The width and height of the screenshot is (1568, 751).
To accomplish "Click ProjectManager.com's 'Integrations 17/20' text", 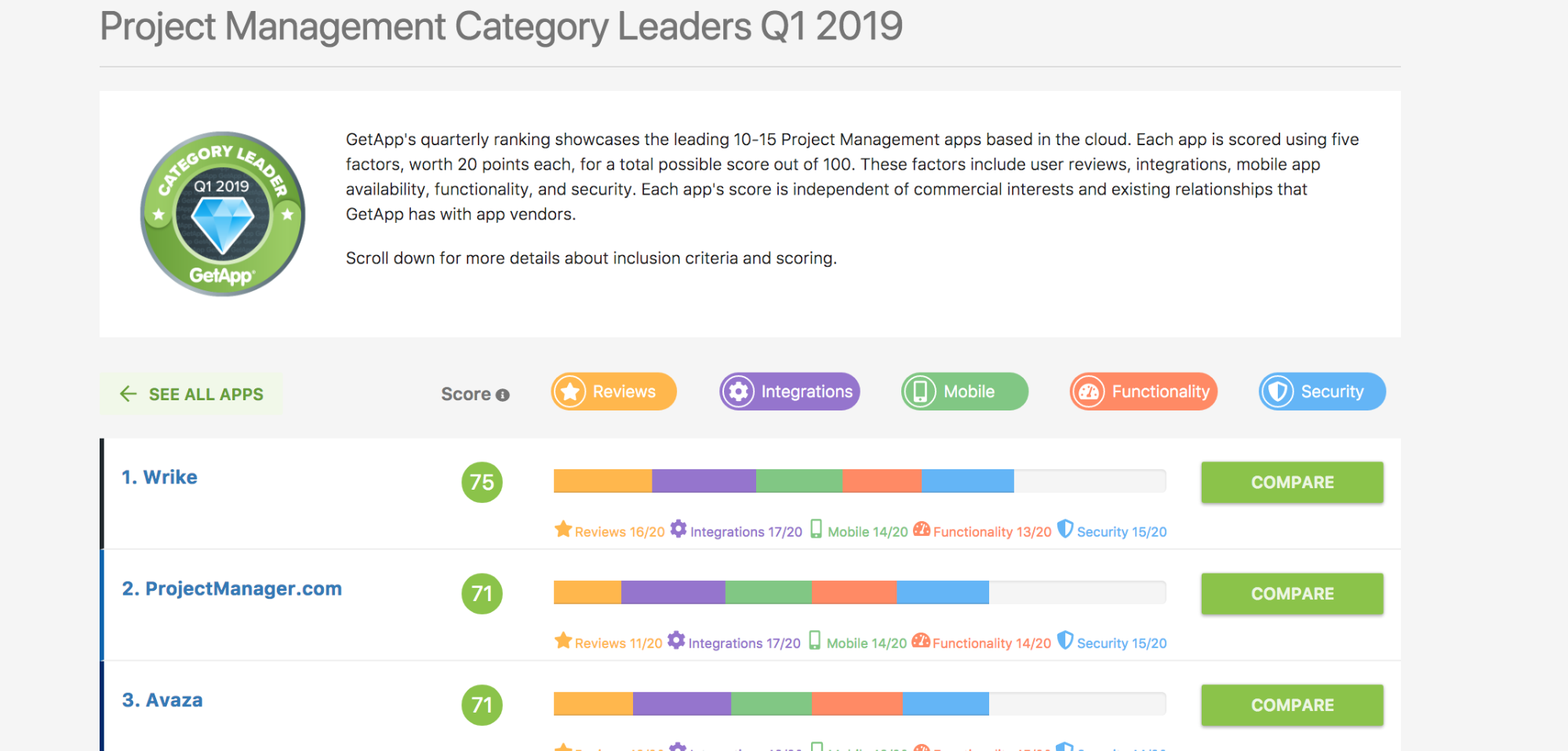I will (x=744, y=643).
